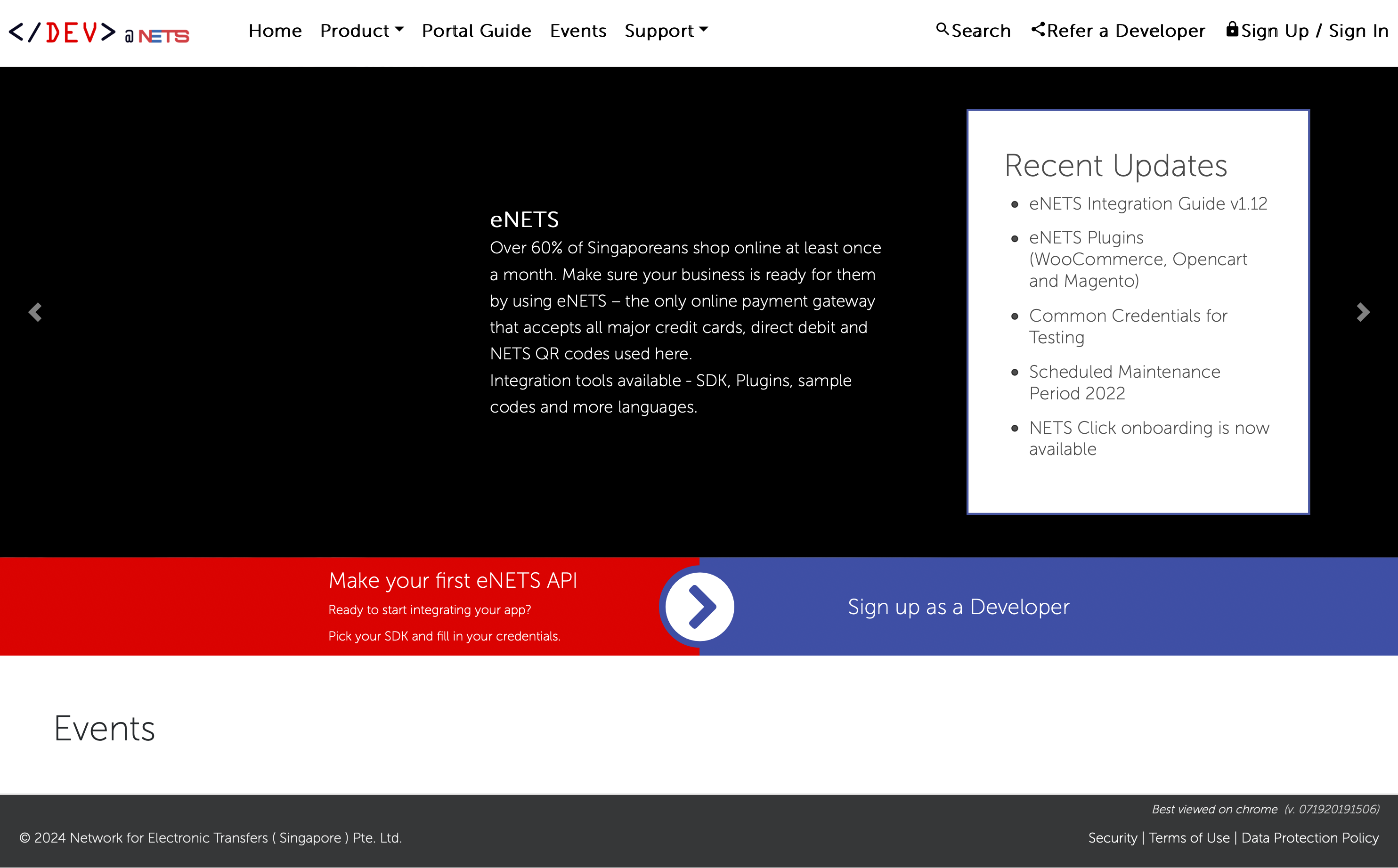Open the Data Protection Policy link
The height and width of the screenshot is (868, 1398).
click(1309, 837)
